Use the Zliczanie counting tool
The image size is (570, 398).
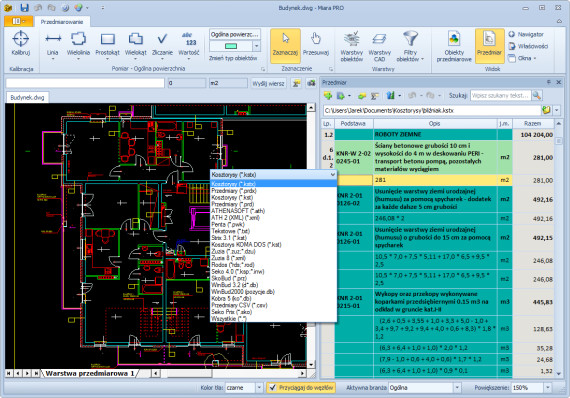tap(162, 44)
